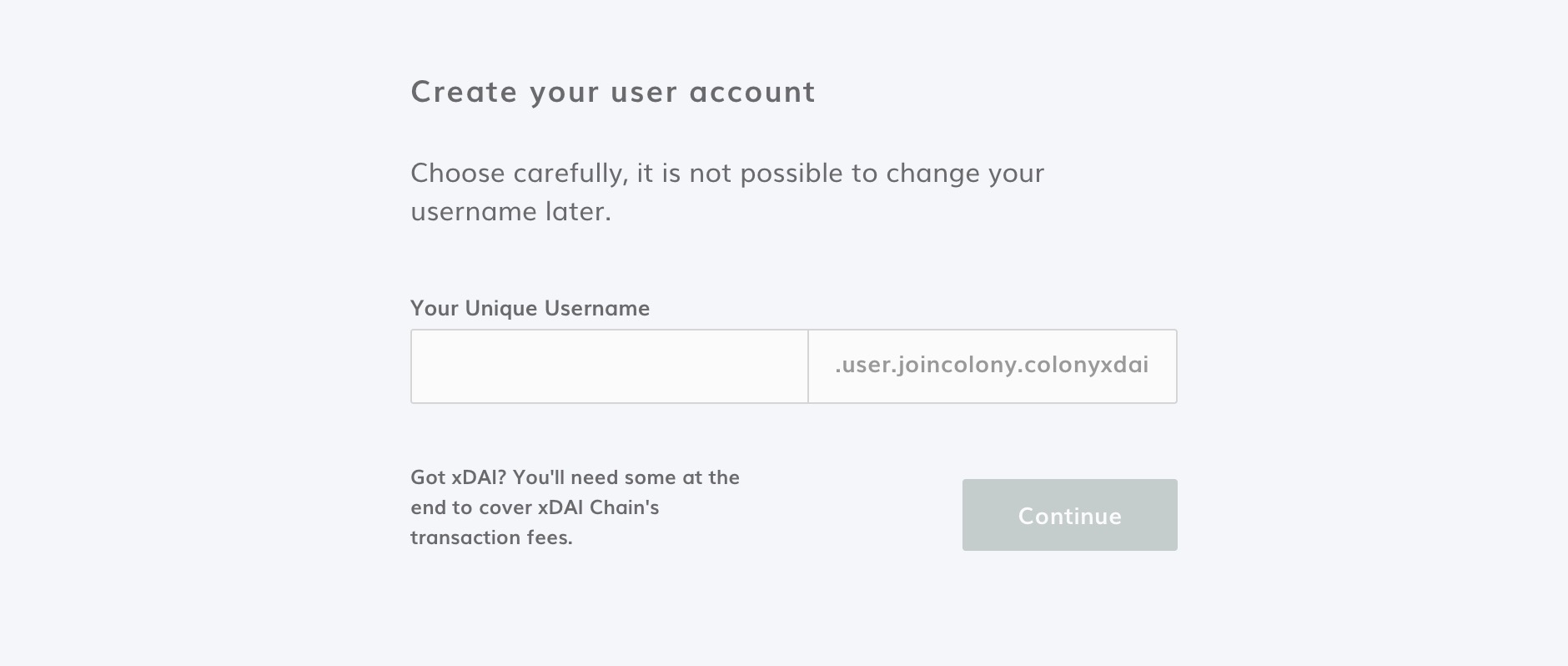This screenshot has width=1568, height=666.
Task: Click the "Your Unique Username" field label
Action: click(530, 308)
